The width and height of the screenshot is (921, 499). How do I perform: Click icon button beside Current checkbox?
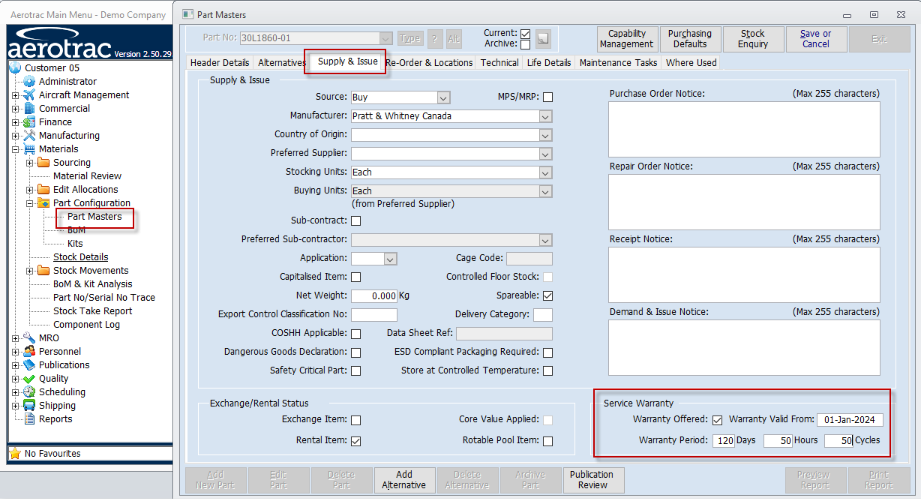click(x=543, y=39)
